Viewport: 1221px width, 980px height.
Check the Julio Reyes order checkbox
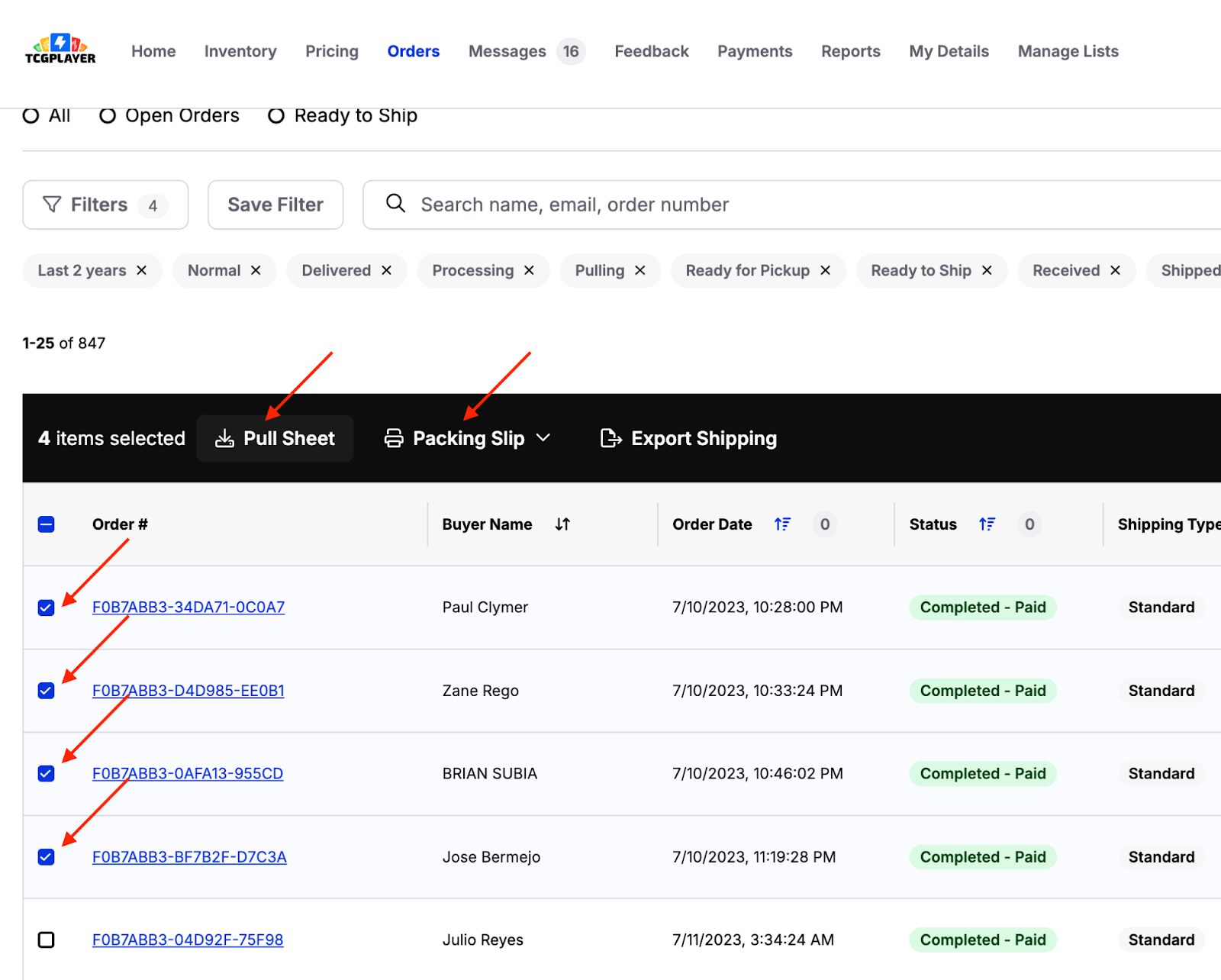pos(46,940)
